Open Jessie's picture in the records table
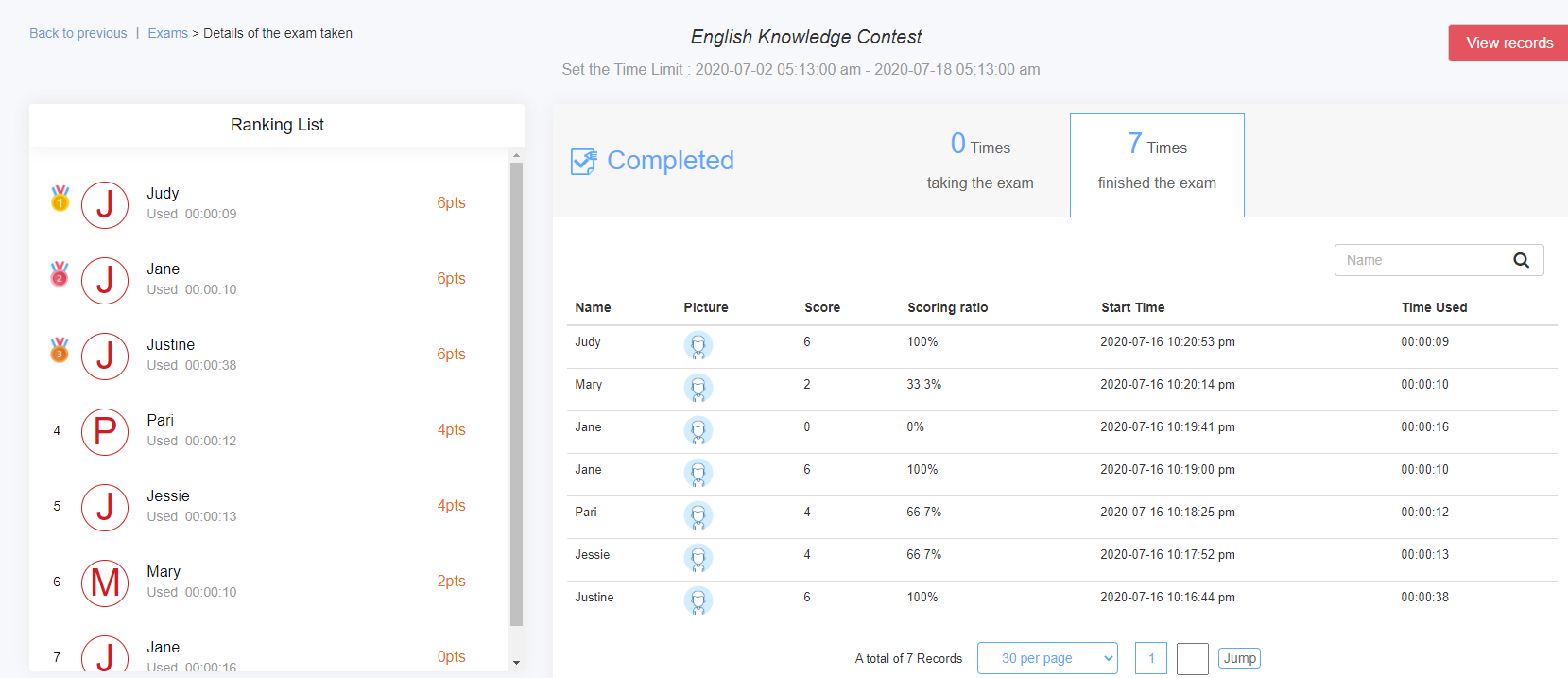The image size is (1568, 678). (x=698, y=559)
